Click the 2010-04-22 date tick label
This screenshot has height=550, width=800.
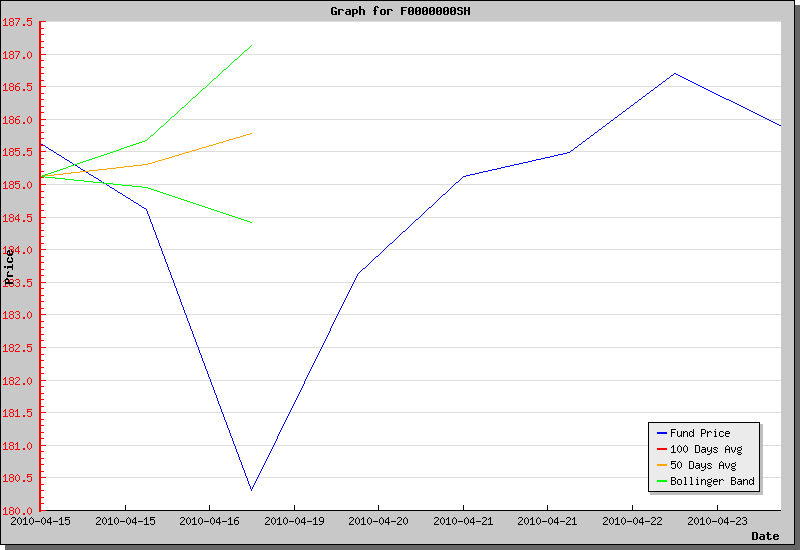coord(633,521)
